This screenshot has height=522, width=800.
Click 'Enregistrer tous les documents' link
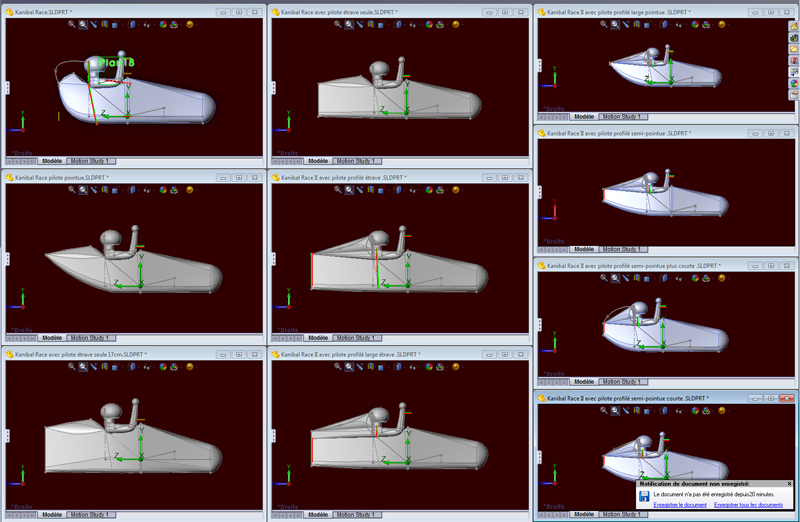pos(748,505)
